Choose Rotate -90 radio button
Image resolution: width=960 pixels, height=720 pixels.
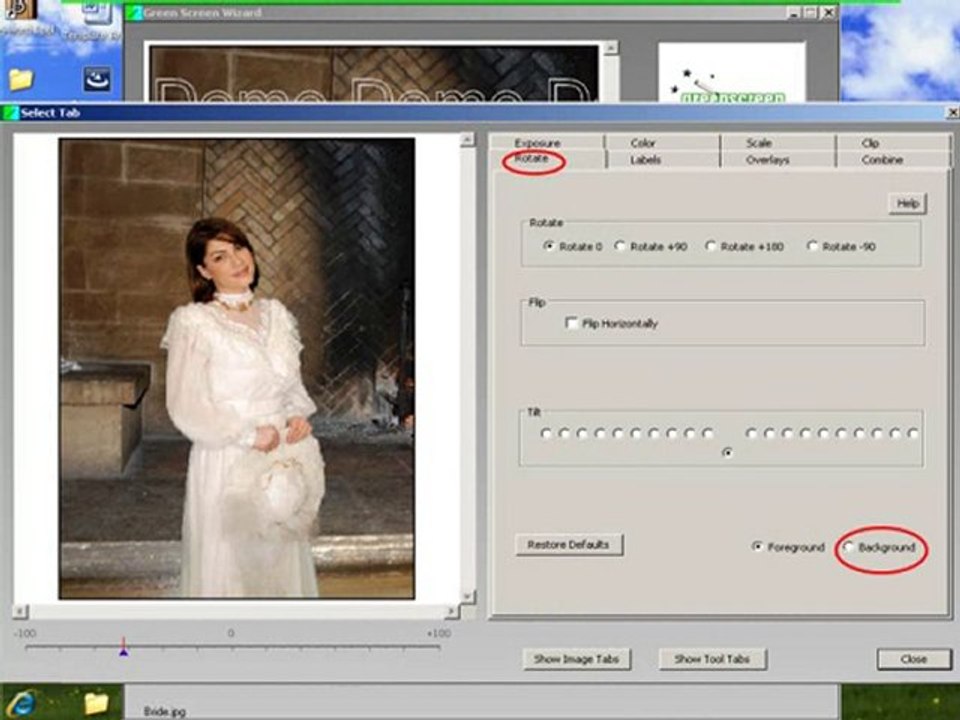tap(812, 246)
